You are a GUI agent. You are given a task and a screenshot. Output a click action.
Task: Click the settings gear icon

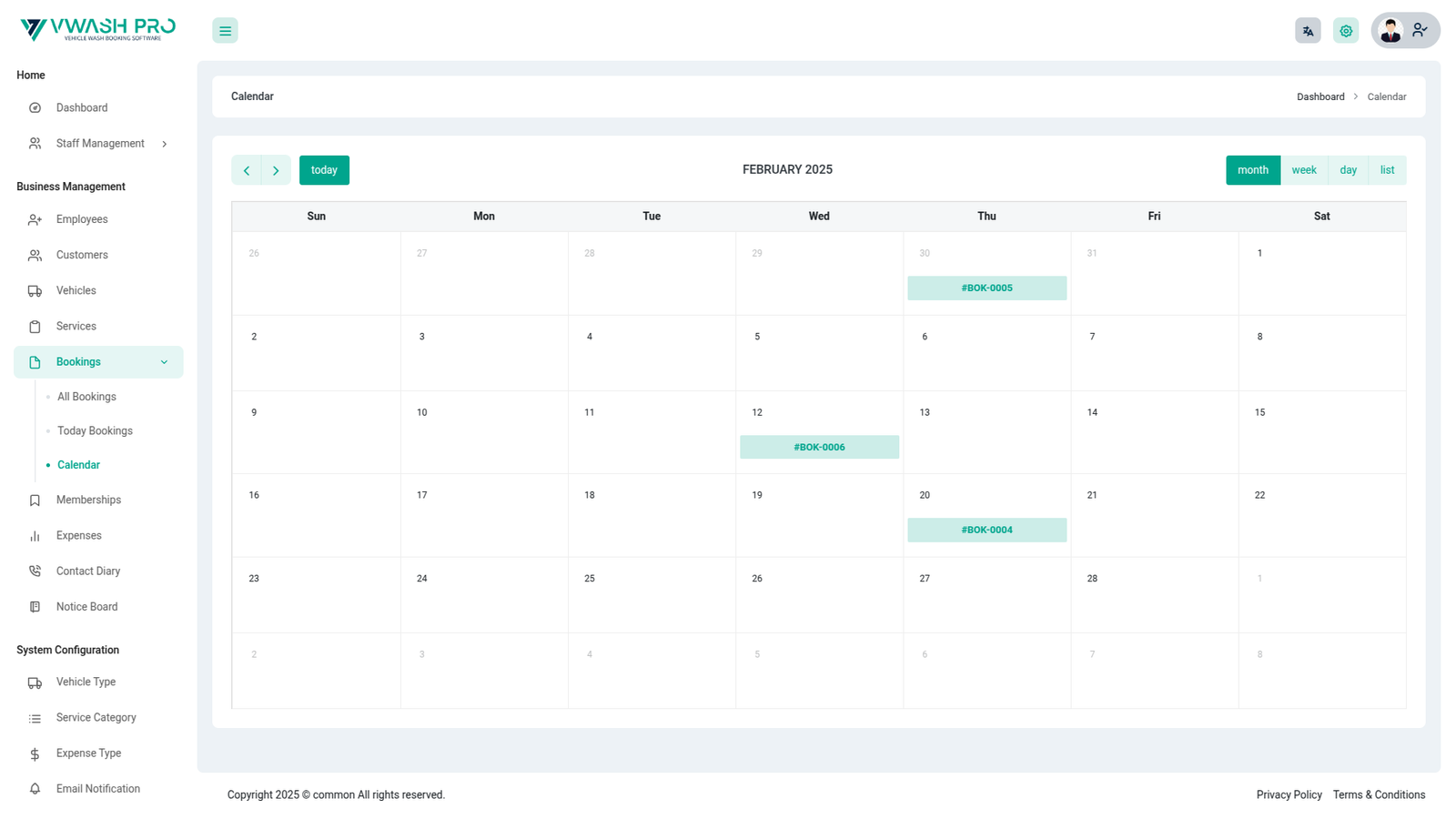[1346, 31]
